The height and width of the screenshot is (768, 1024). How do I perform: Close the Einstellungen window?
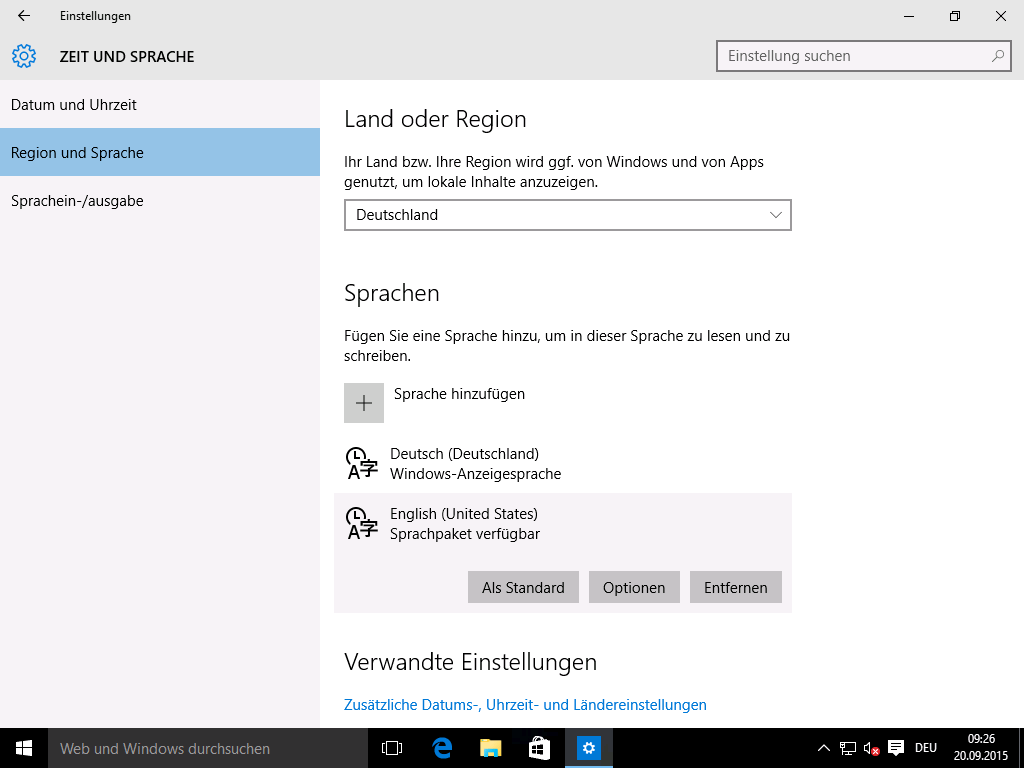pos(1000,16)
